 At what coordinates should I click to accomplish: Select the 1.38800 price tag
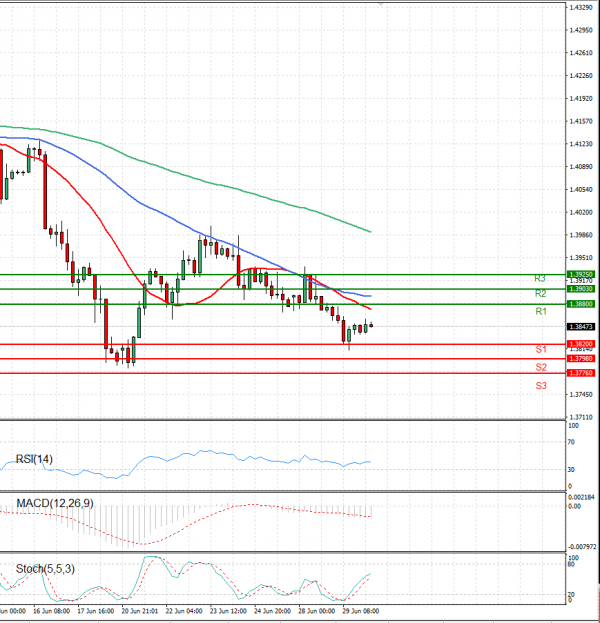(581, 304)
